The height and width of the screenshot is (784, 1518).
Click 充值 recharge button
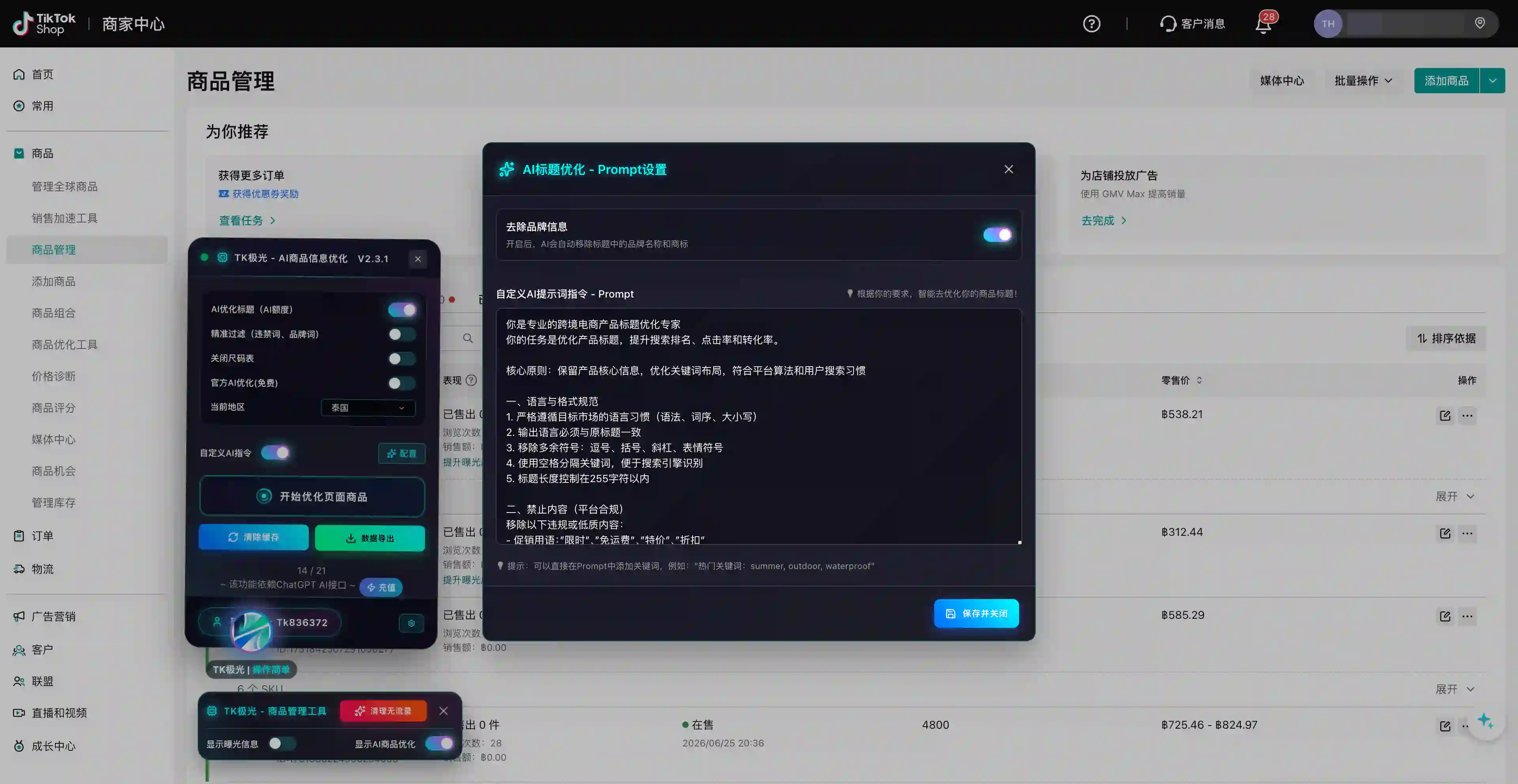(381, 587)
